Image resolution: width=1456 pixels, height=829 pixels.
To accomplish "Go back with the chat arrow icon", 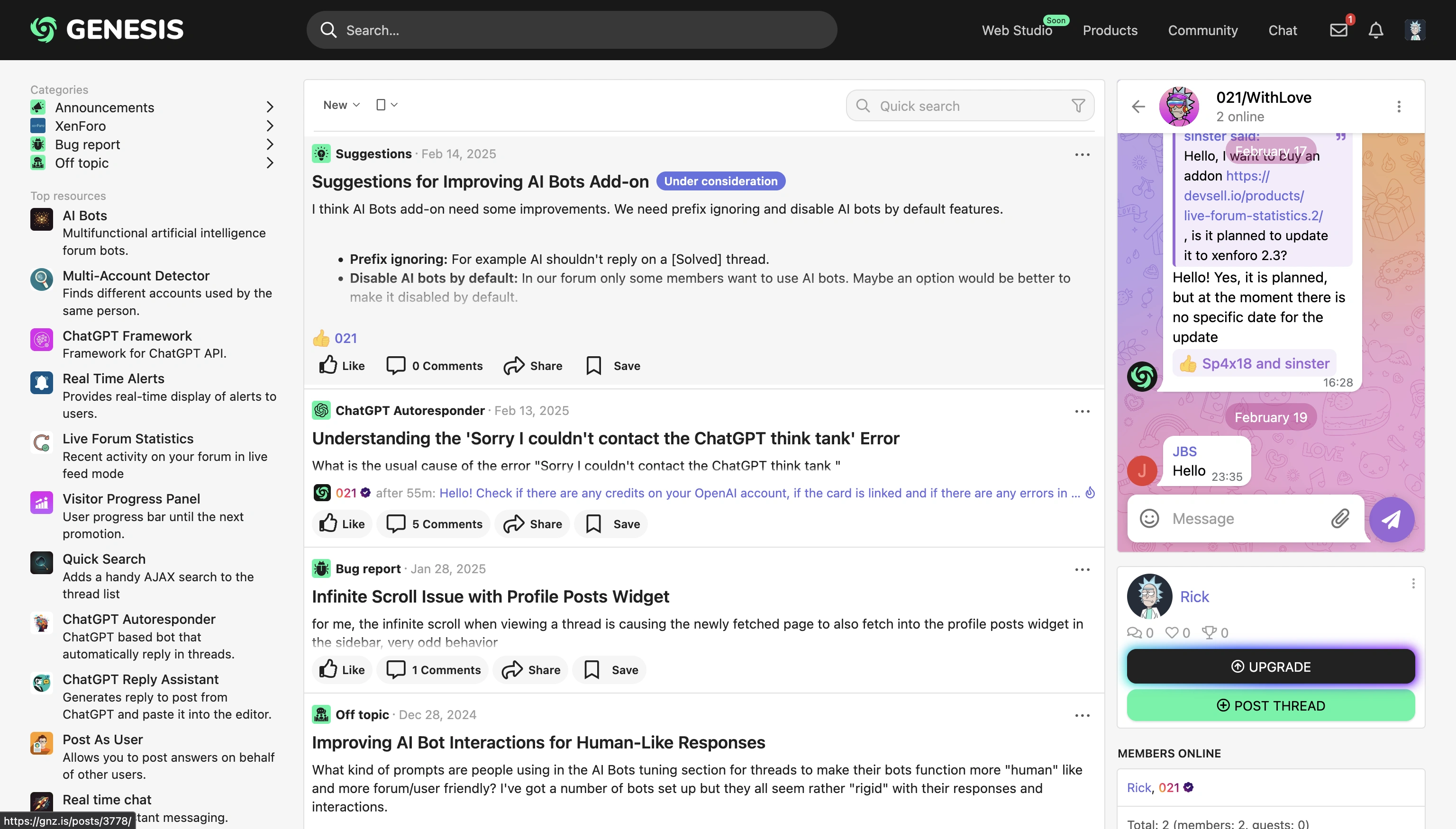I will tap(1138, 107).
